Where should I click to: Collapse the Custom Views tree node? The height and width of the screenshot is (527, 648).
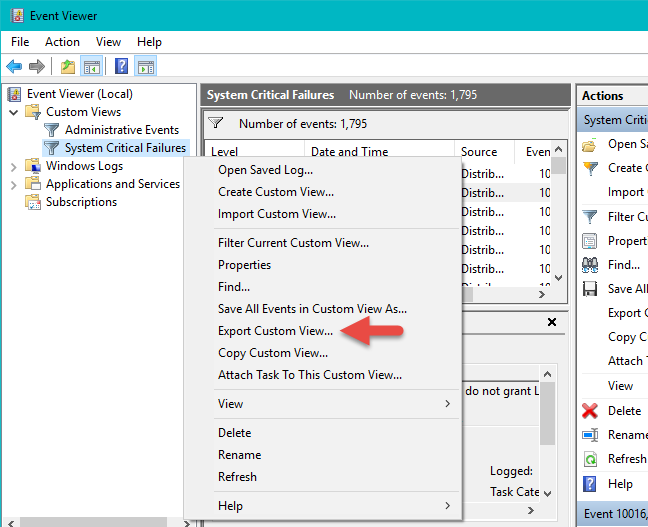[14, 112]
